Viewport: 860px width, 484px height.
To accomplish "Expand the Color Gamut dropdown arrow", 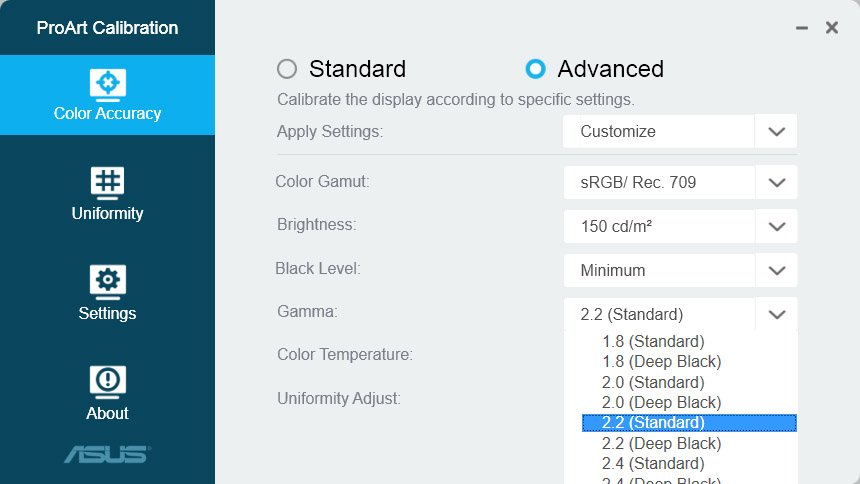I will (776, 183).
